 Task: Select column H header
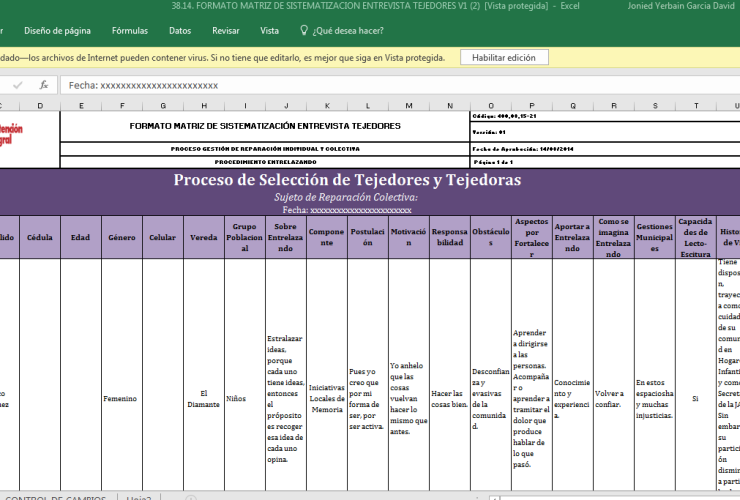[x=204, y=106]
